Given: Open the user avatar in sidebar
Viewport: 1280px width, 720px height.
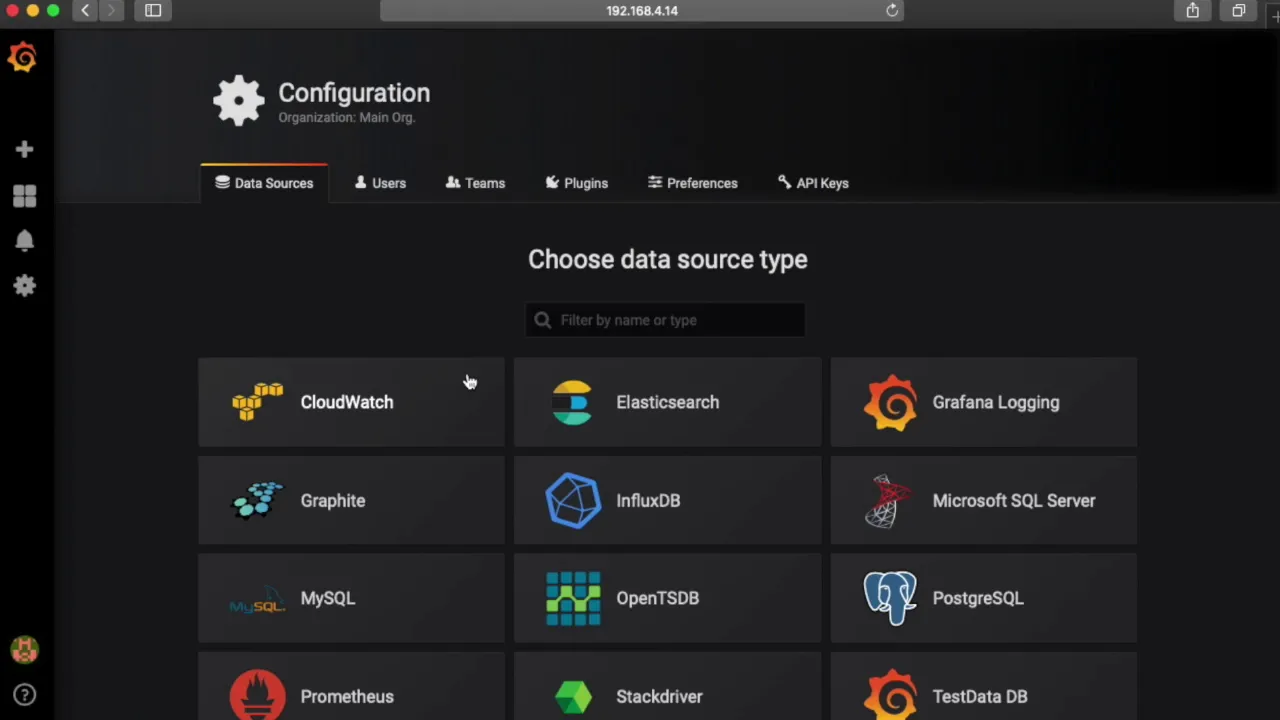Looking at the screenshot, I should coord(24,650).
